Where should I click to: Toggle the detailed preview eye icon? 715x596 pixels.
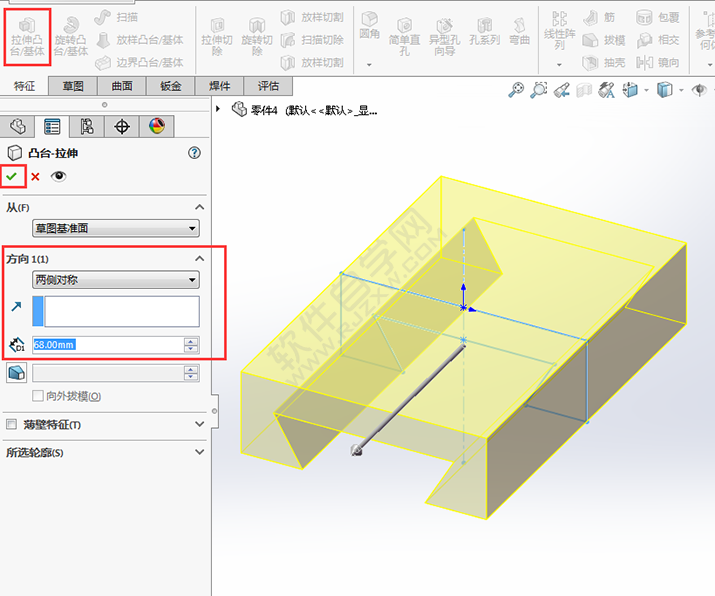point(58,176)
